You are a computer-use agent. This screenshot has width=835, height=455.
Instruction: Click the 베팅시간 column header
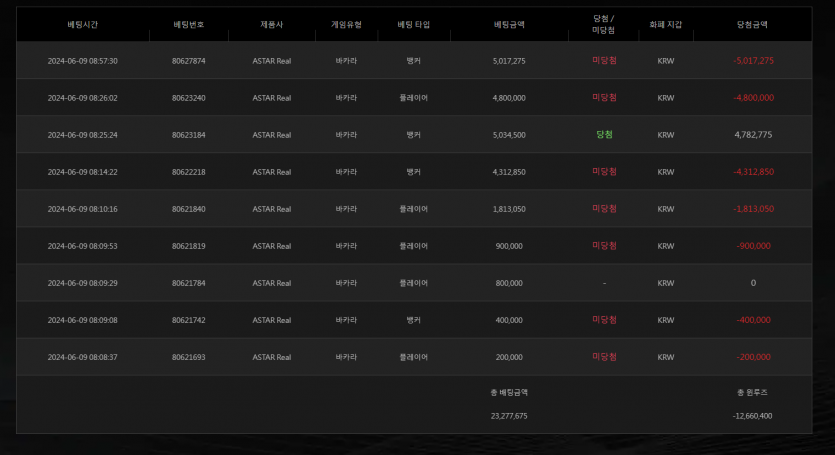click(83, 25)
